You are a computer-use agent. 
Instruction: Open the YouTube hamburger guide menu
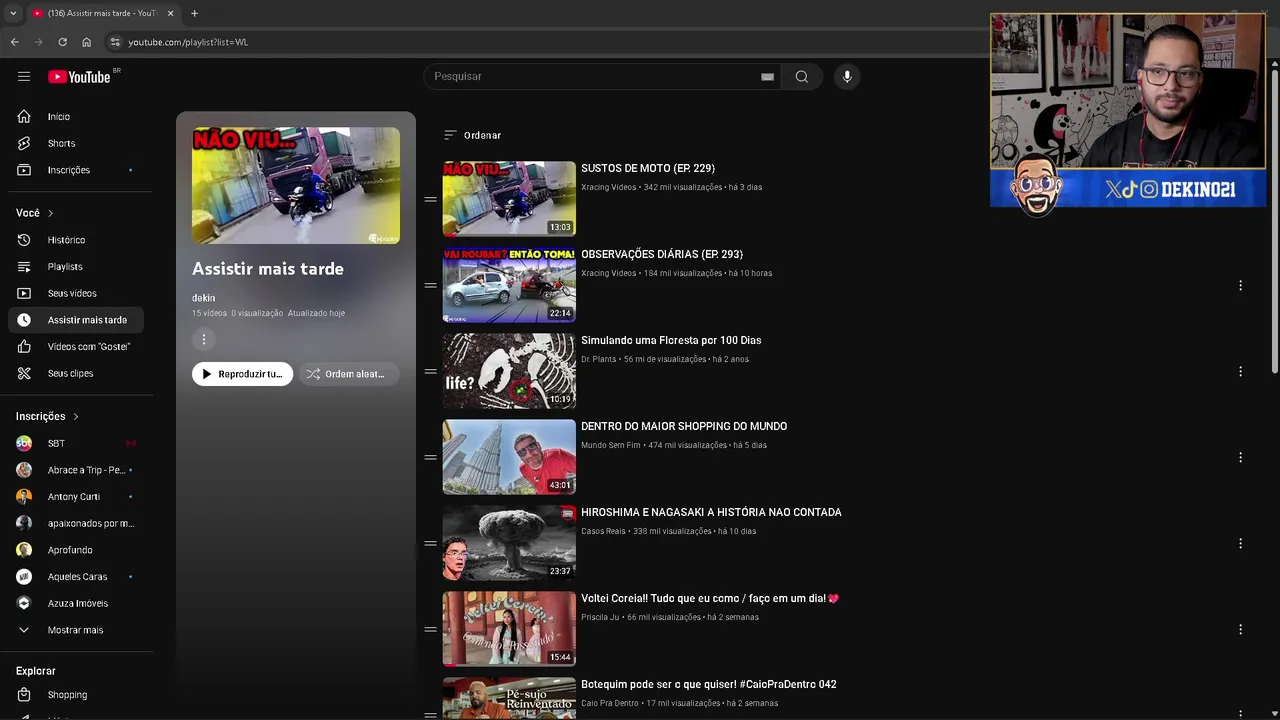pyautogui.click(x=24, y=76)
